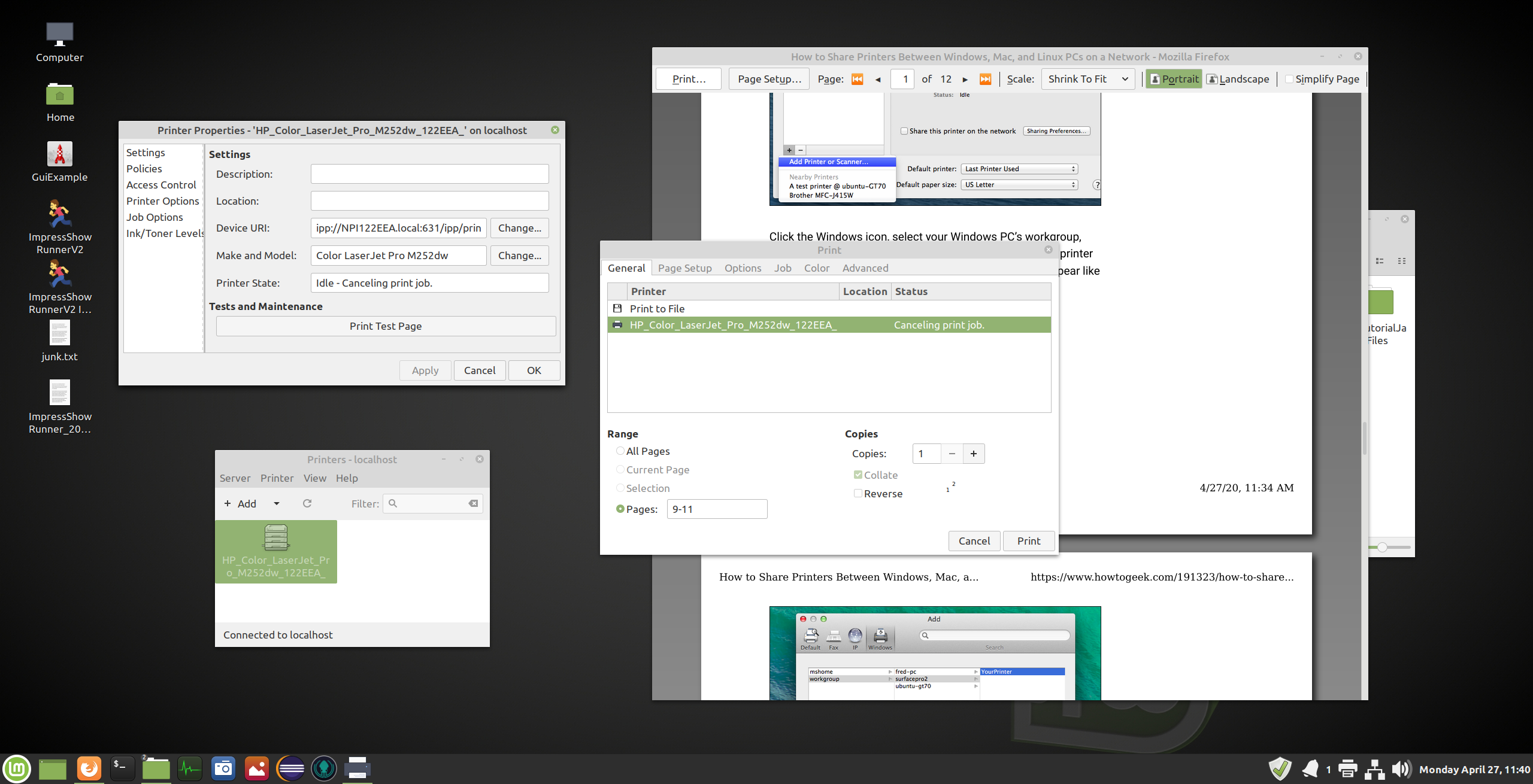Open the Server menu in Printers window
Viewport: 1533px width, 784px height.
[235, 478]
